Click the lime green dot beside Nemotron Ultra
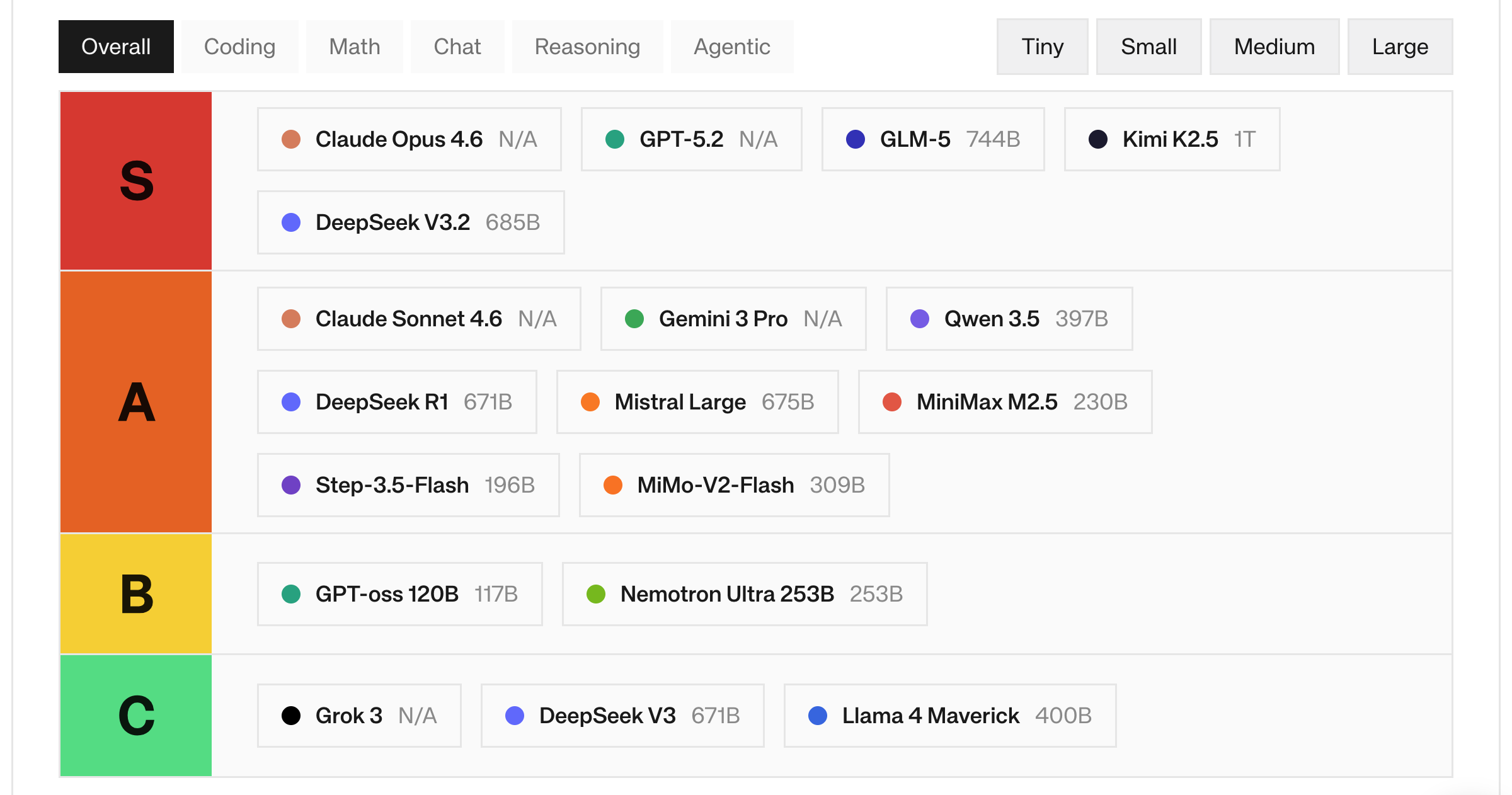The width and height of the screenshot is (1512, 795). click(595, 594)
